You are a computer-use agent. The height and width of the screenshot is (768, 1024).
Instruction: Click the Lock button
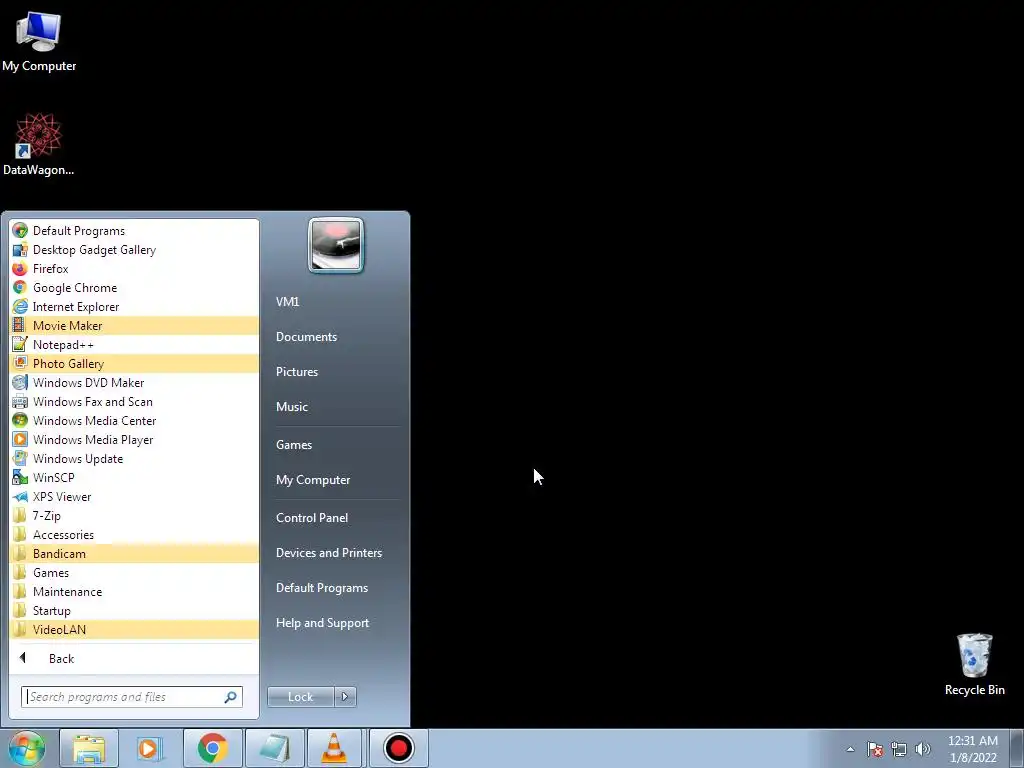tap(300, 697)
